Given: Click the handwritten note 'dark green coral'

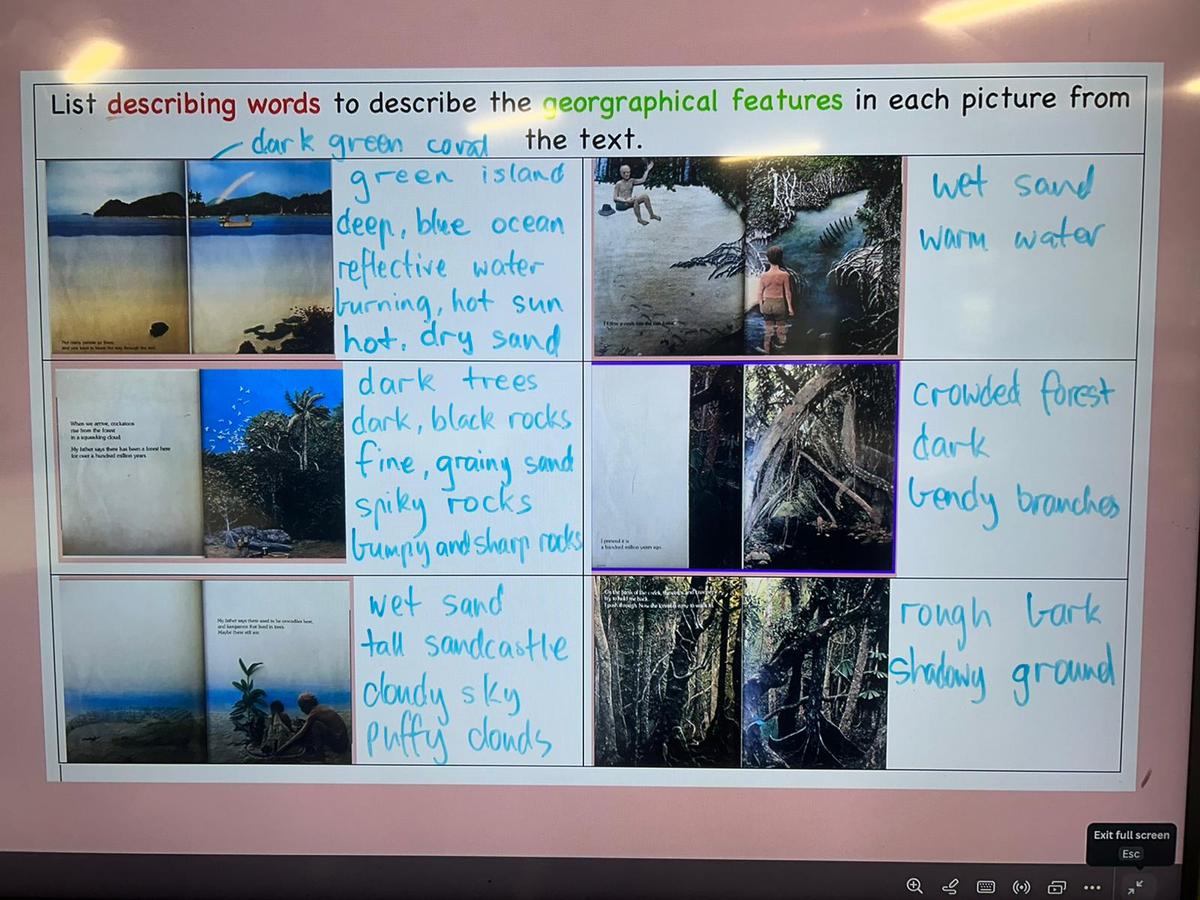Looking at the screenshot, I should pyautogui.click(x=369, y=143).
